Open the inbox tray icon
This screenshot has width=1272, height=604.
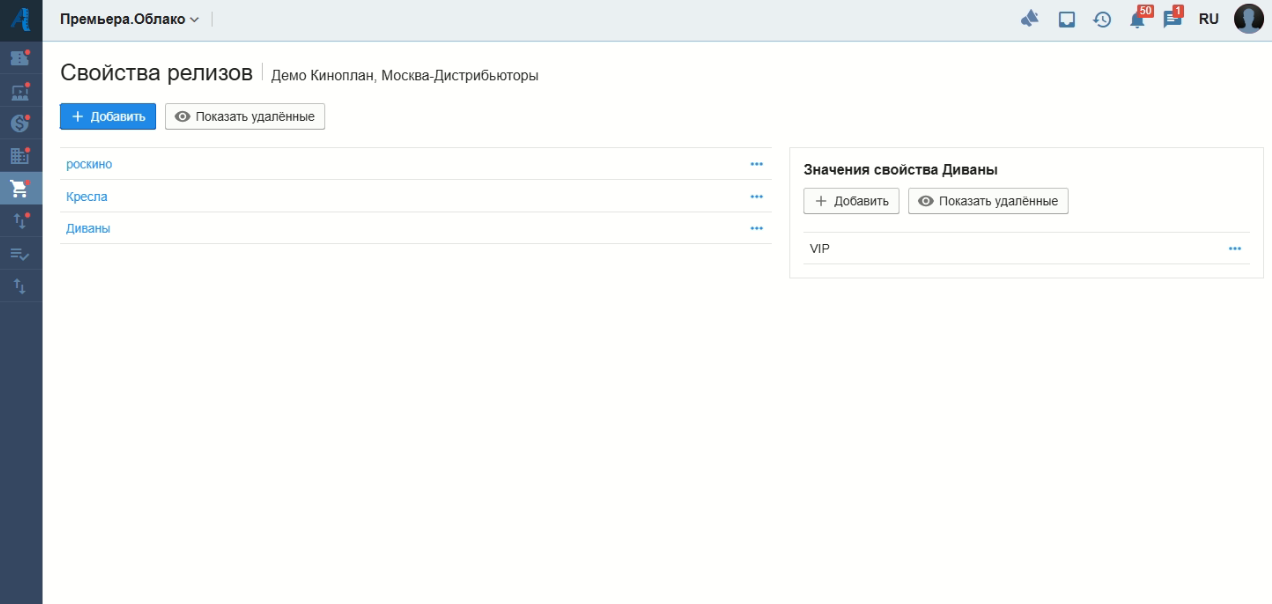(1067, 19)
